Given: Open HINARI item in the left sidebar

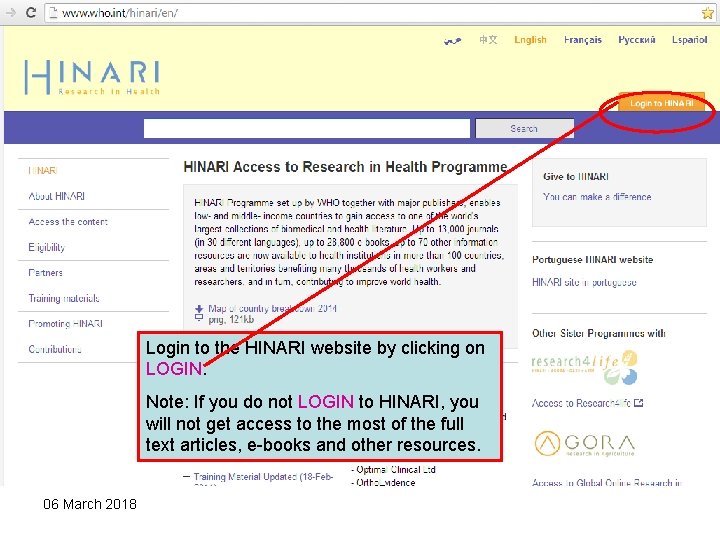Looking at the screenshot, I should coord(43,171).
